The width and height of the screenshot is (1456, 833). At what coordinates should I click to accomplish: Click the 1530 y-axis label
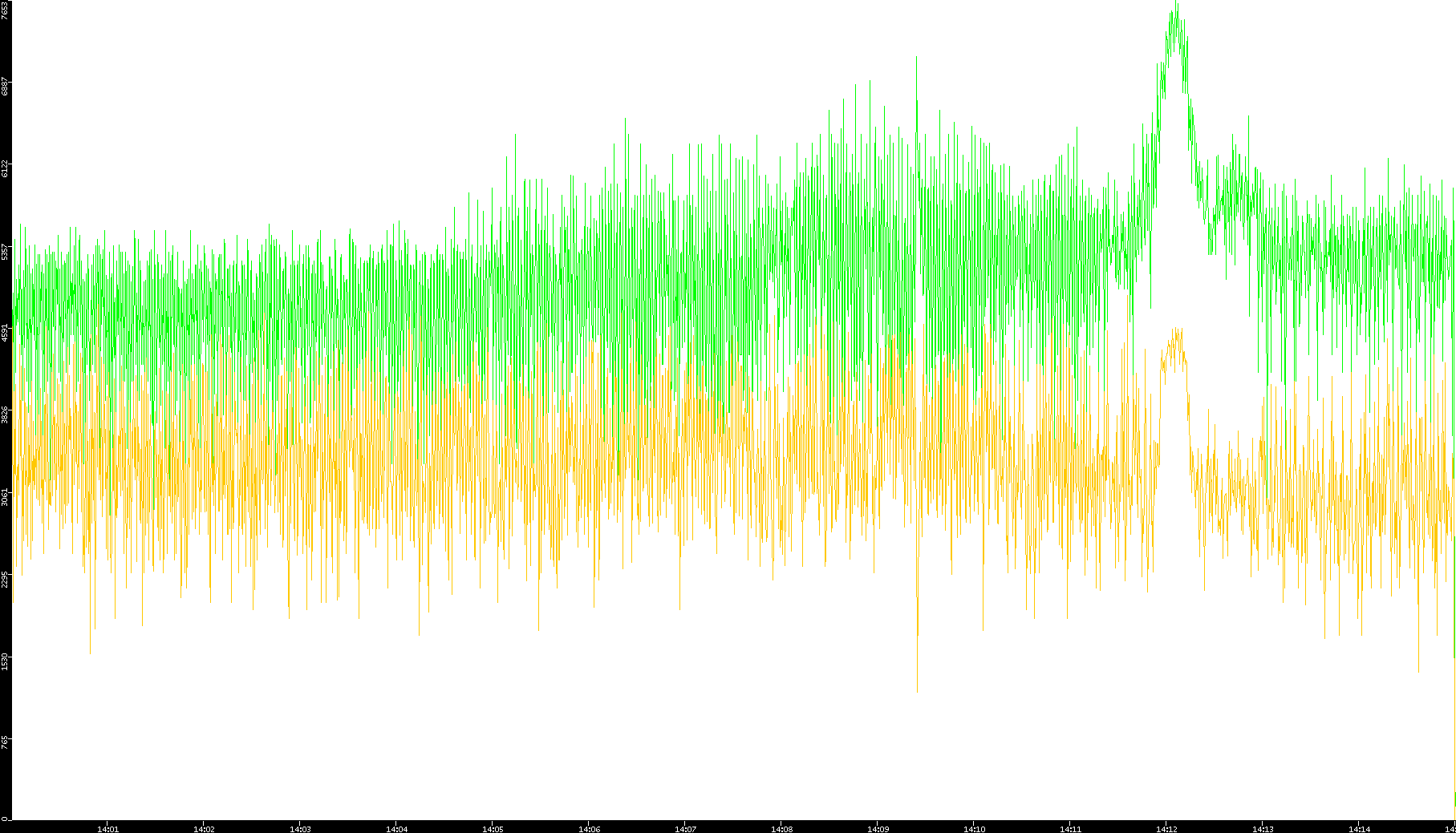[5, 661]
